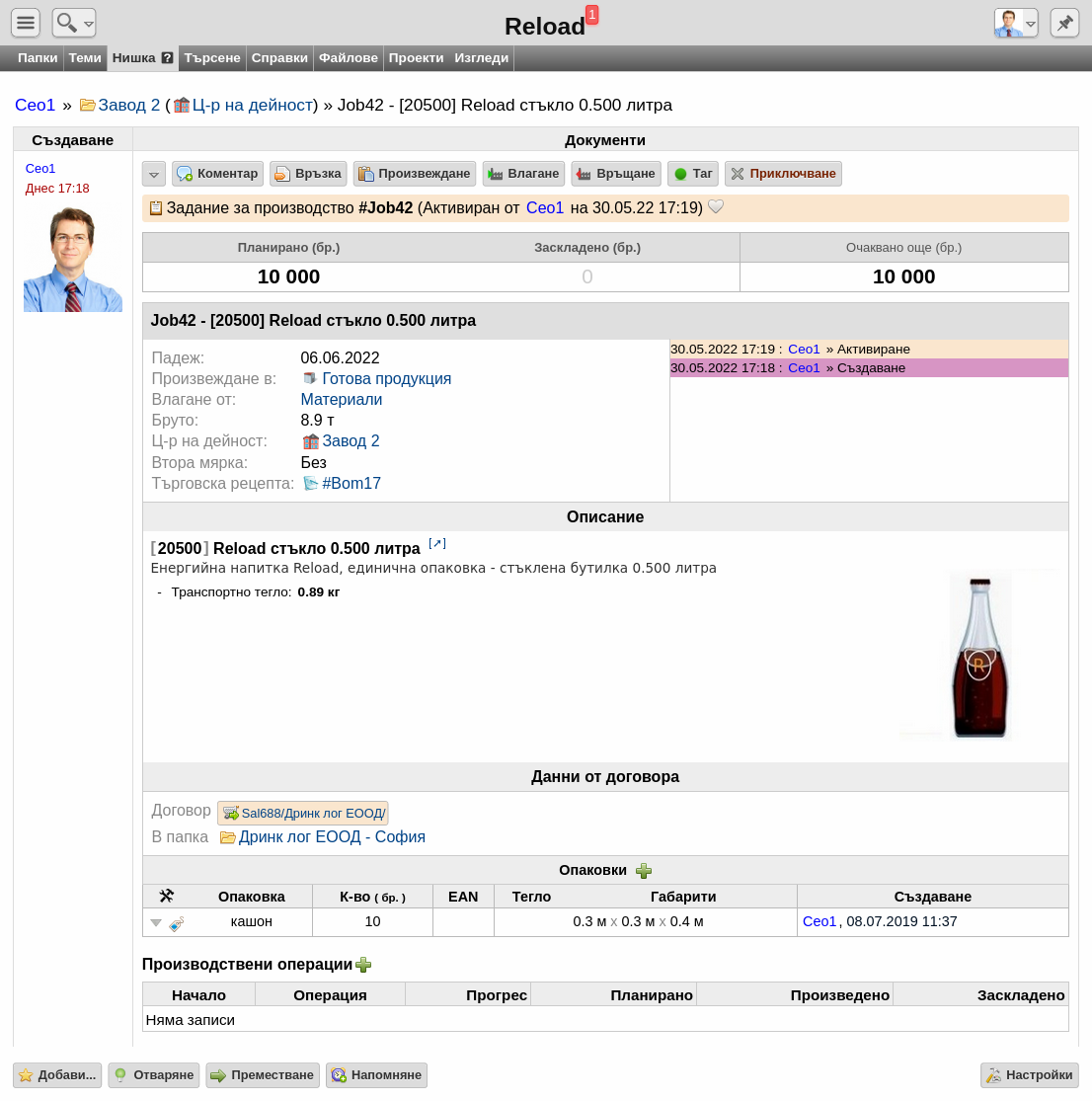
Task: Click the clipboard icon before Задание за производство
Action: point(156,207)
